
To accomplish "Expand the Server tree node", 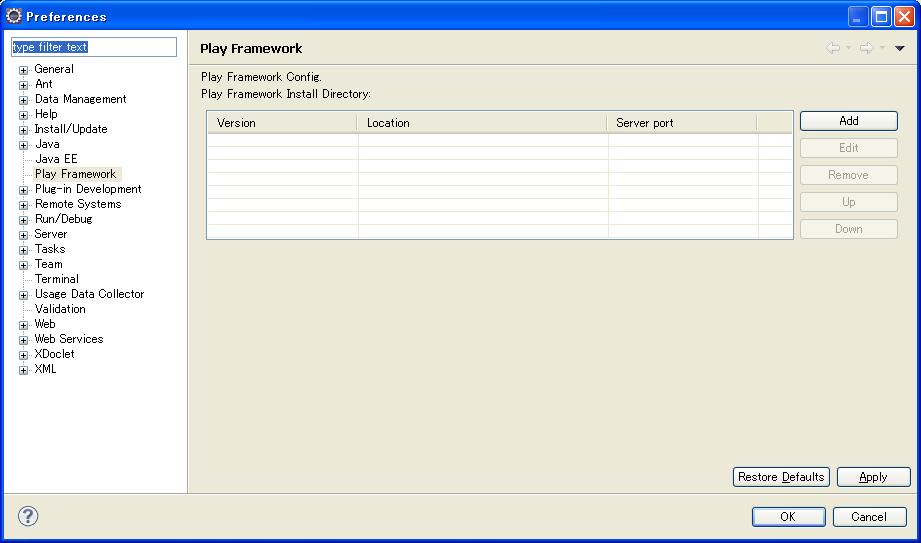I will click(x=23, y=236).
